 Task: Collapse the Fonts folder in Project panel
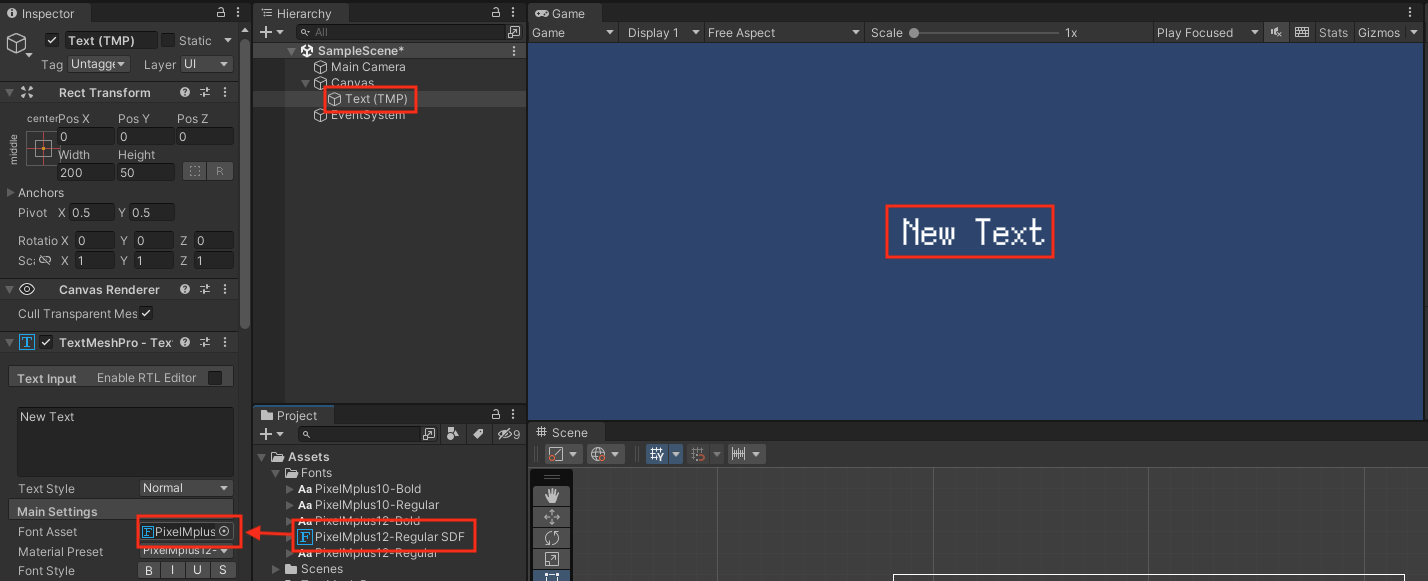point(274,472)
